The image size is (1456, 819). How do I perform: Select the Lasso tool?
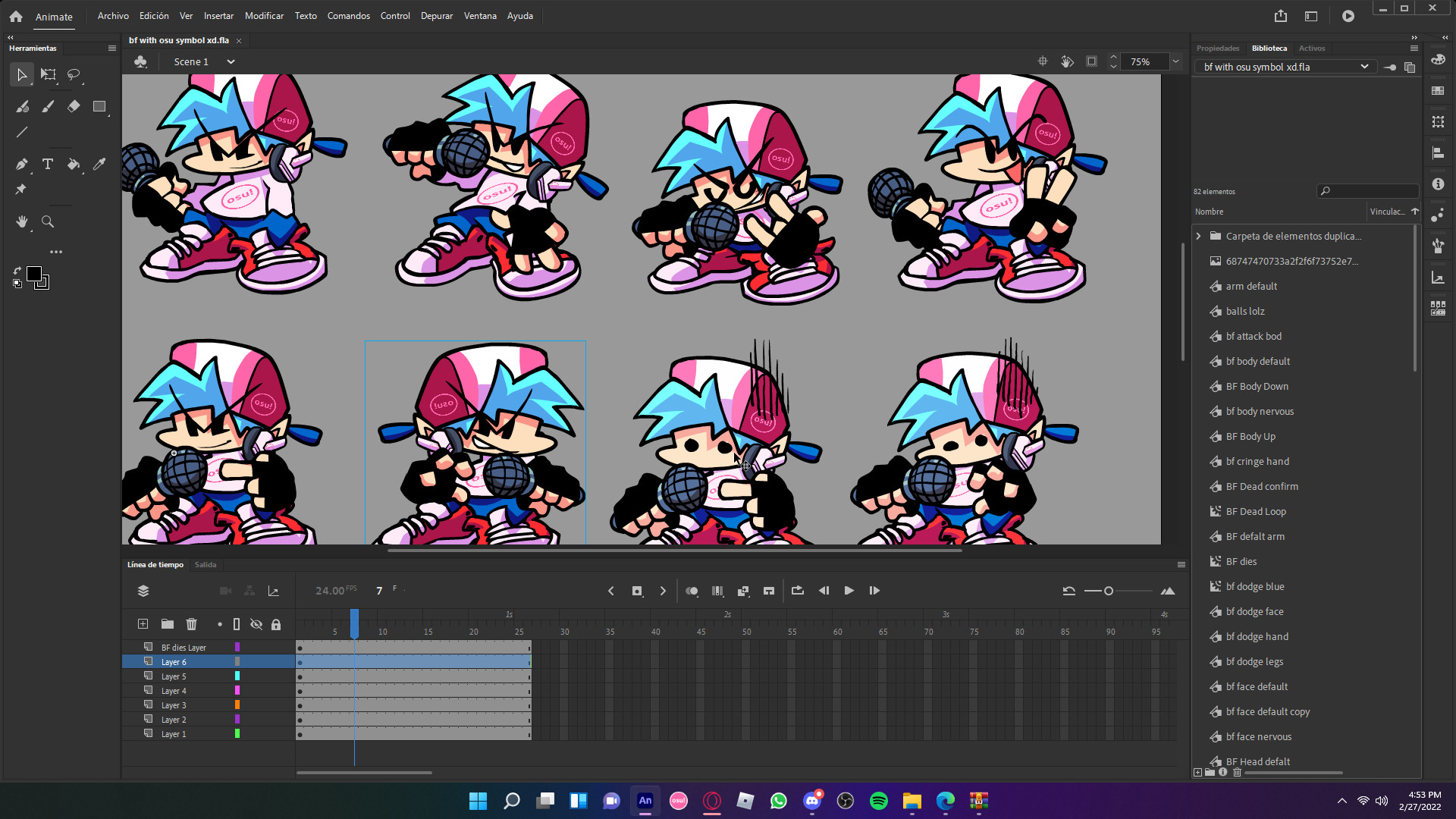coord(74,74)
